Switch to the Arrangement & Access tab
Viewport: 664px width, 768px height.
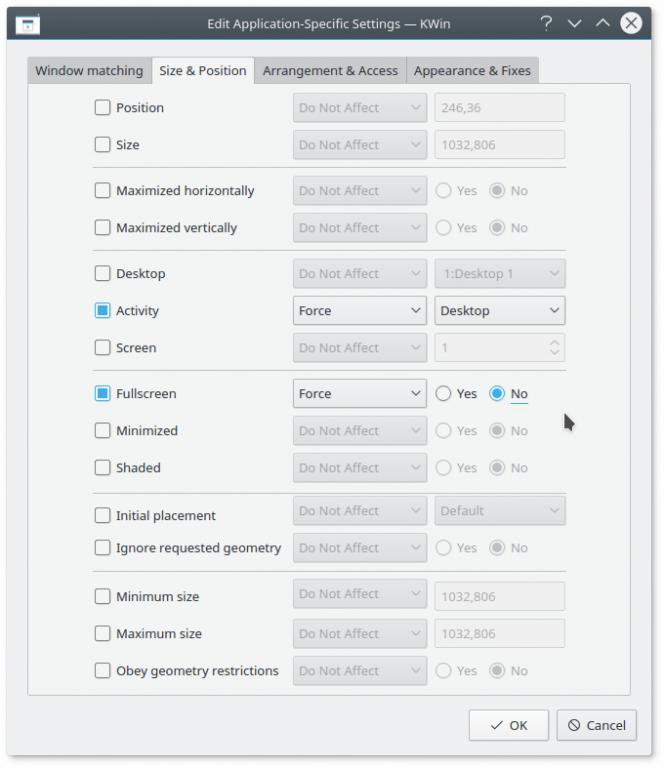(331, 71)
